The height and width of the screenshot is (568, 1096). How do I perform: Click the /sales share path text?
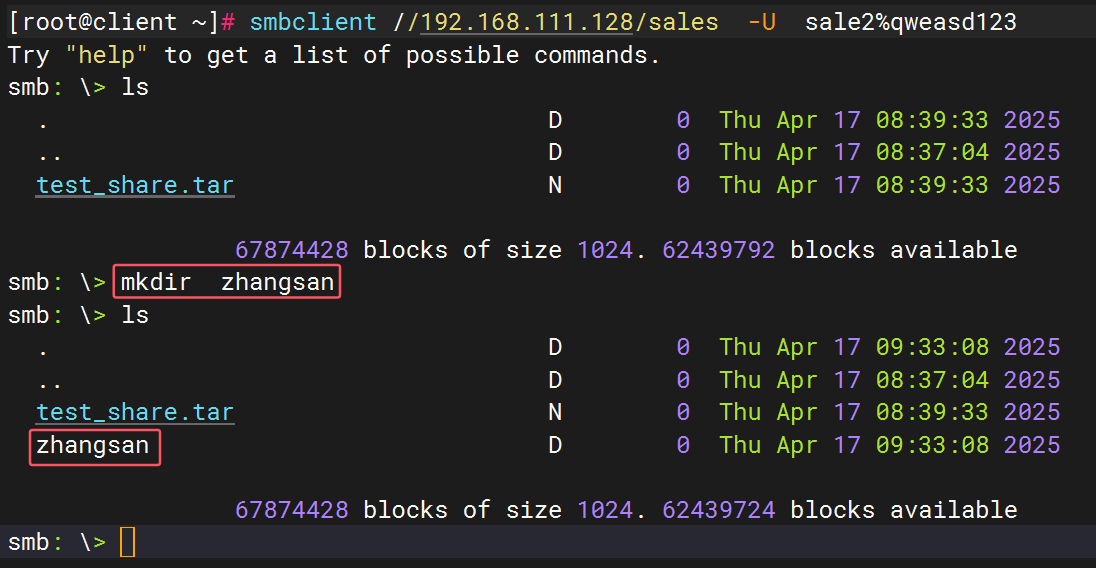(676, 22)
